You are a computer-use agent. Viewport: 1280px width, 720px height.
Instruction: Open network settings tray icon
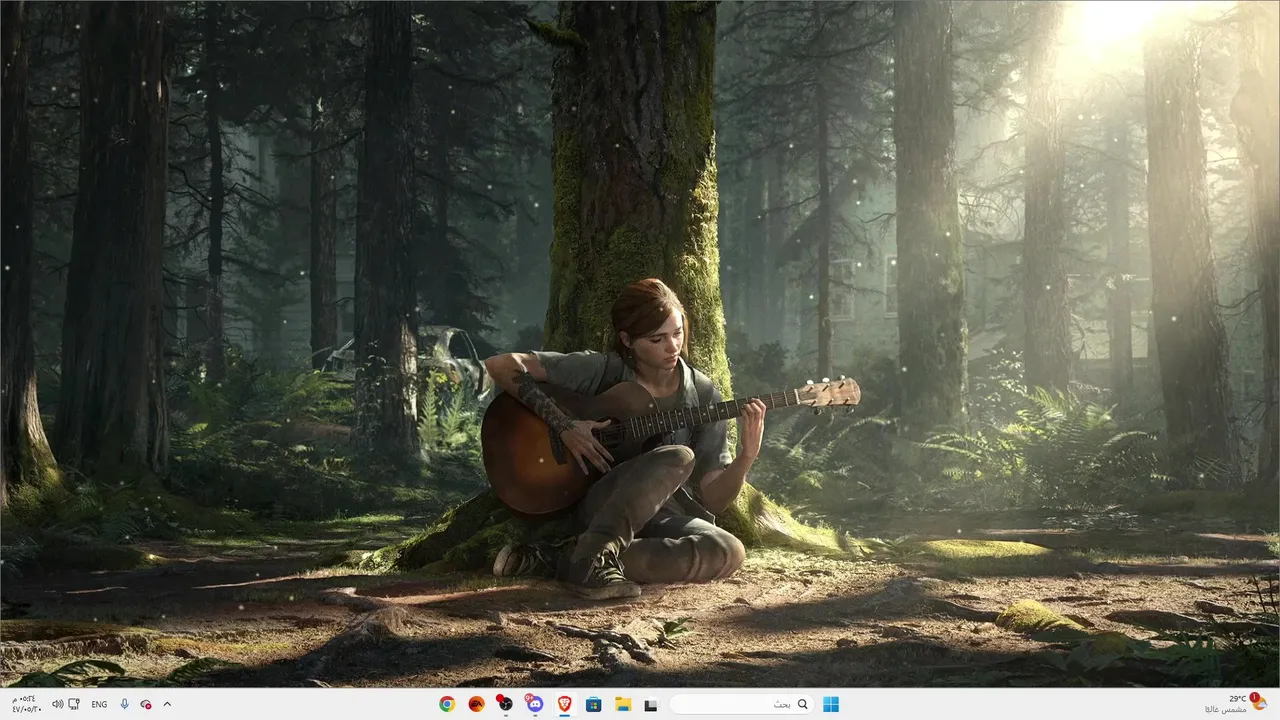click(74, 704)
